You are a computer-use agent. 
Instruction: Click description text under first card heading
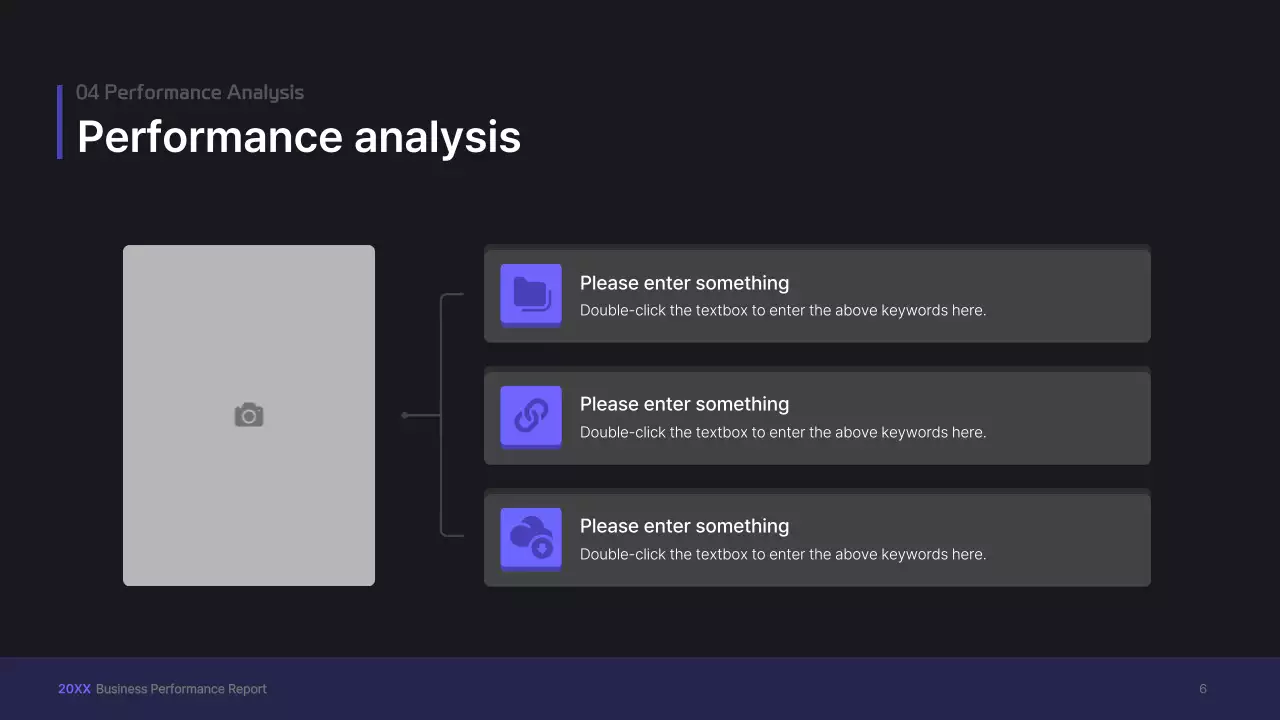coord(782,310)
